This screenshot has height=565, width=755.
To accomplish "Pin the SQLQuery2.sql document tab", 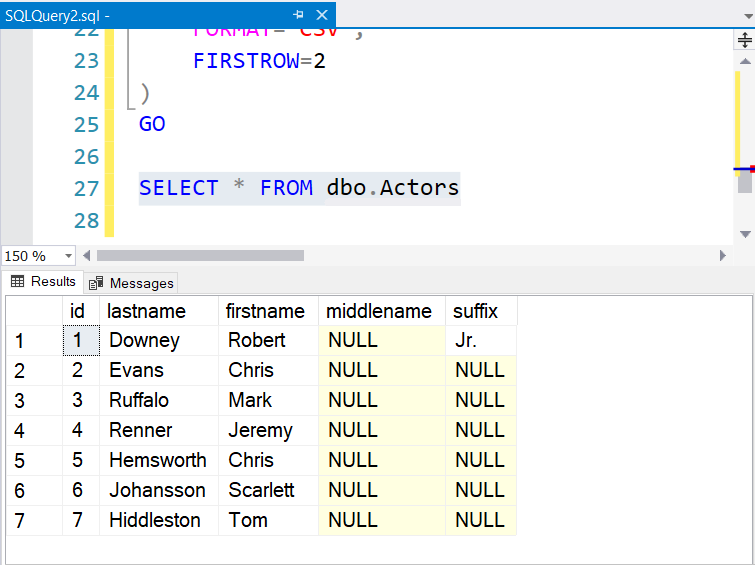I will tap(299, 15).
